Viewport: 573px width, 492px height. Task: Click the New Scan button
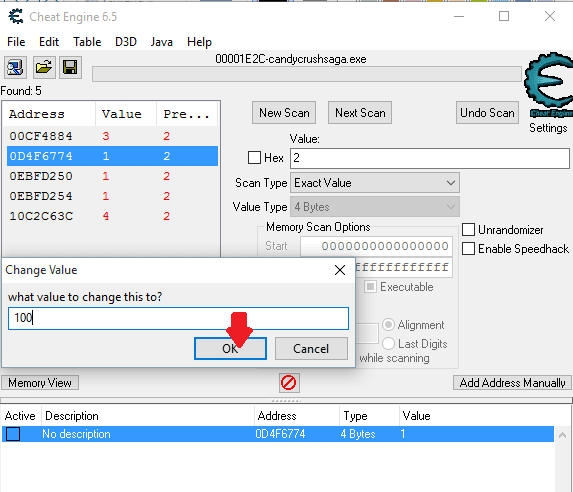pos(284,113)
